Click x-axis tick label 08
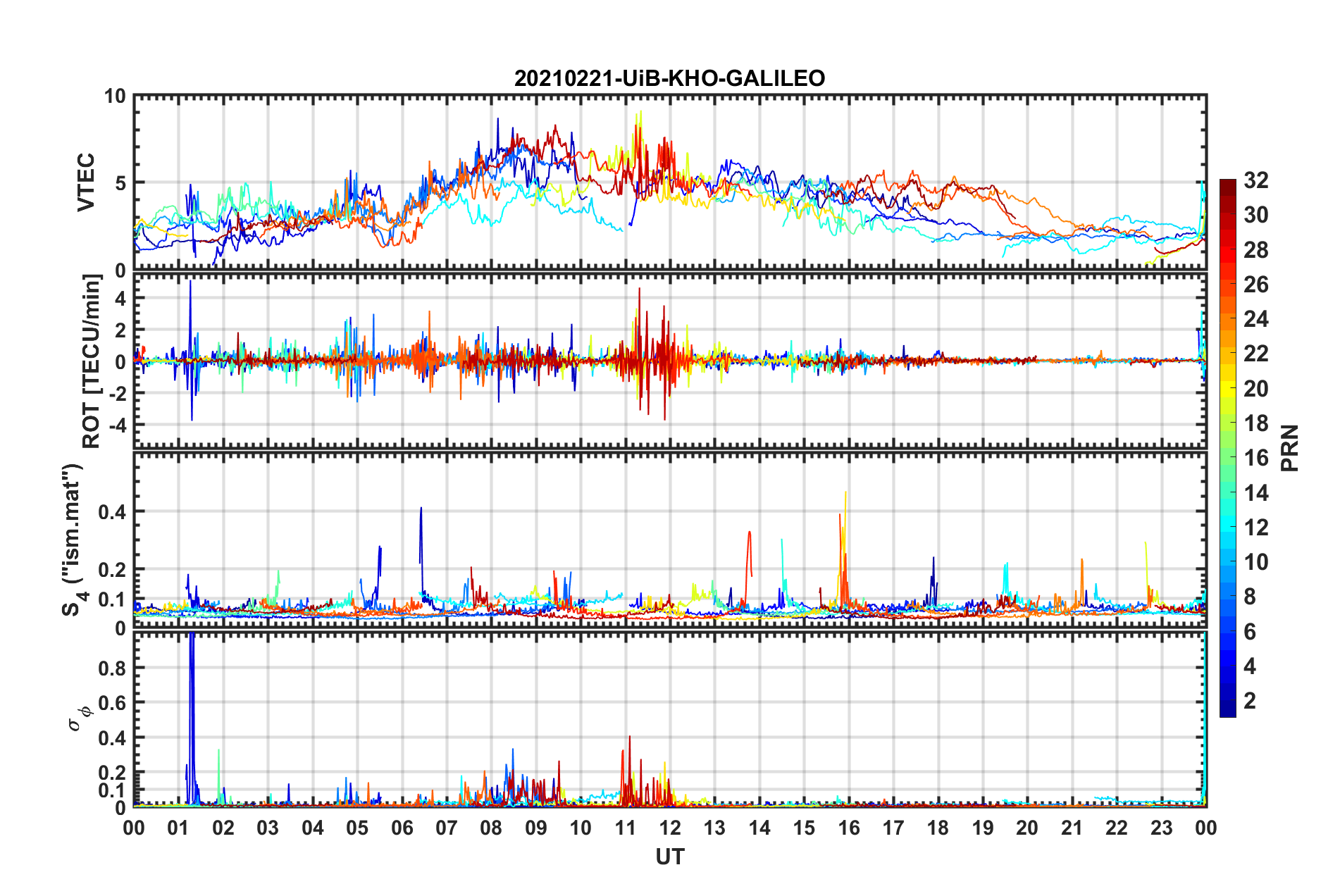The height and width of the screenshot is (896, 1340). click(x=491, y=828)
